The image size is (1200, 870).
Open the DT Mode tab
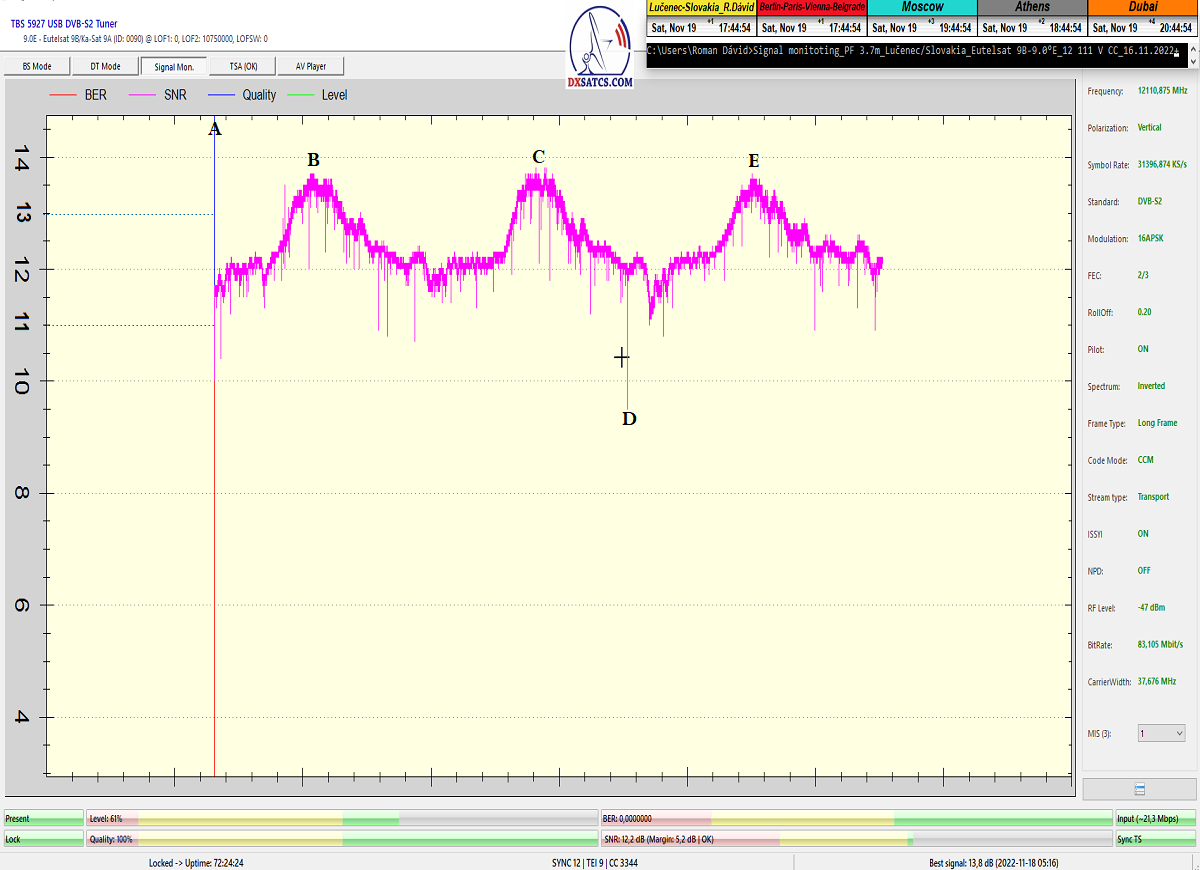pos(105,66)
